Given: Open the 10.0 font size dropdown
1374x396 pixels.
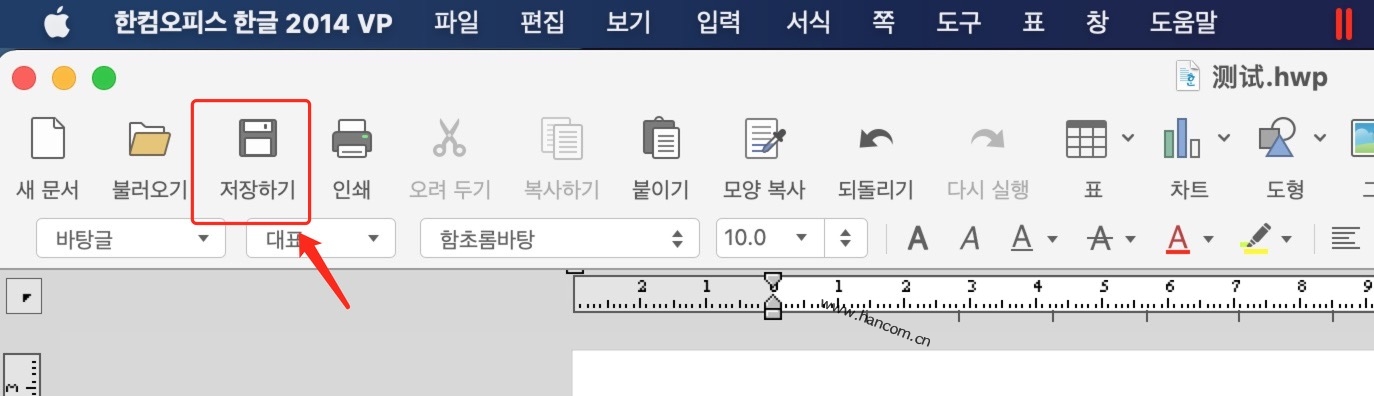Looking at the screenshot, I should (x=767, y=238).
